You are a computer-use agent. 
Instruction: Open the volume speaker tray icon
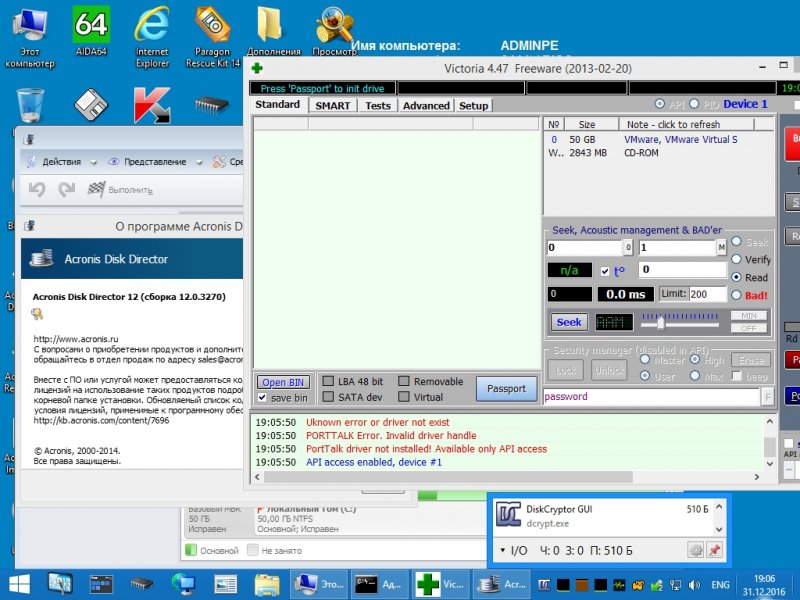pos(694,585)
